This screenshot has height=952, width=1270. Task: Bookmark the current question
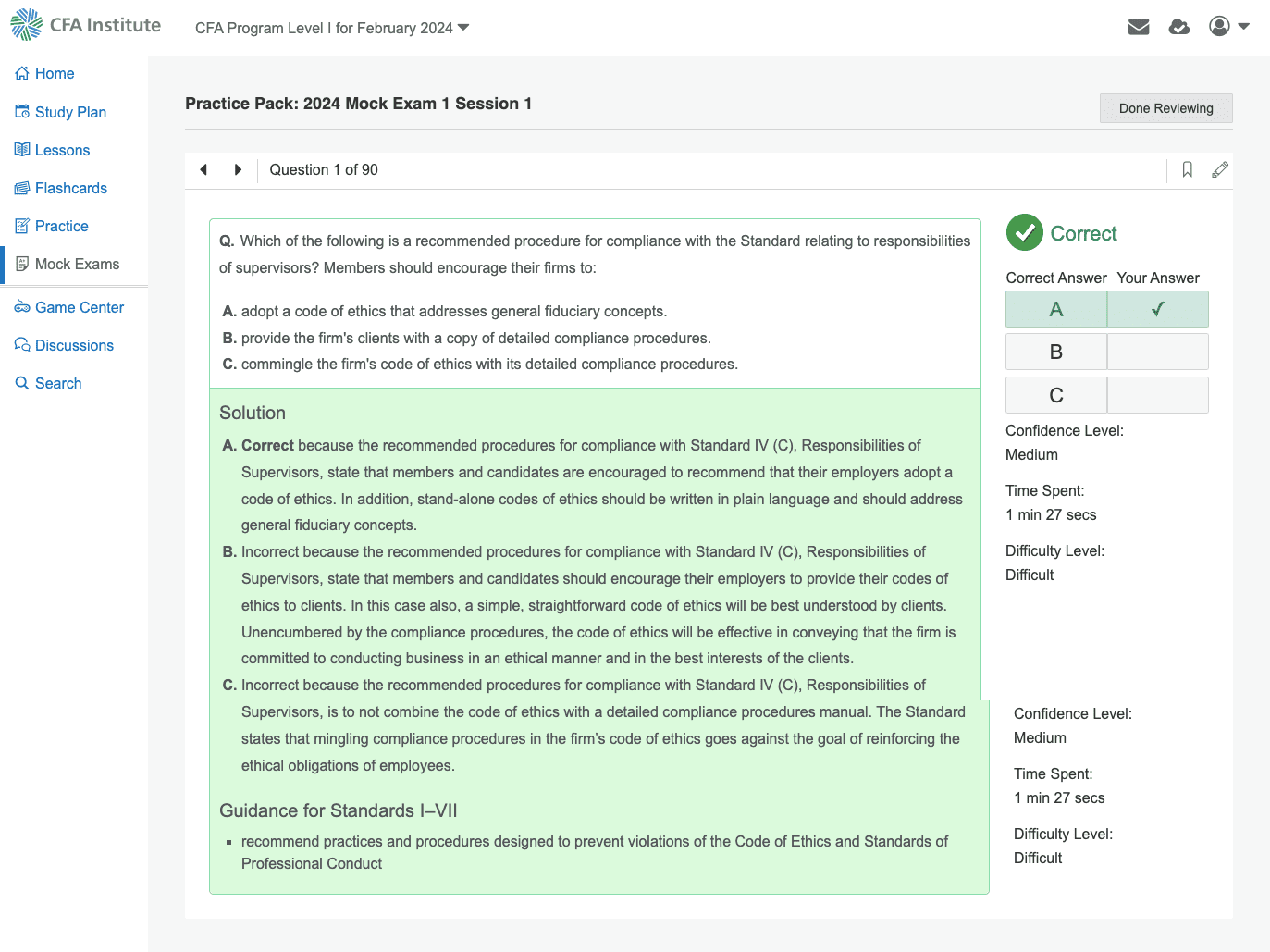click(x=1187, y=170)
